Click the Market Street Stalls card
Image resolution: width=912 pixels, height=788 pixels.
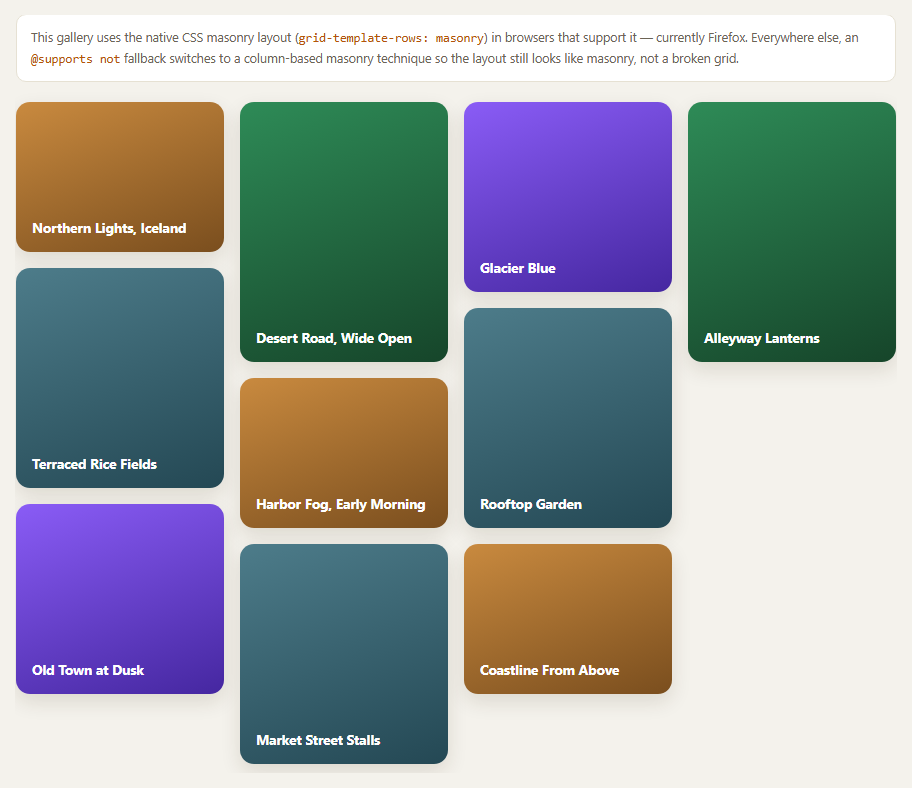coord(344,654)
